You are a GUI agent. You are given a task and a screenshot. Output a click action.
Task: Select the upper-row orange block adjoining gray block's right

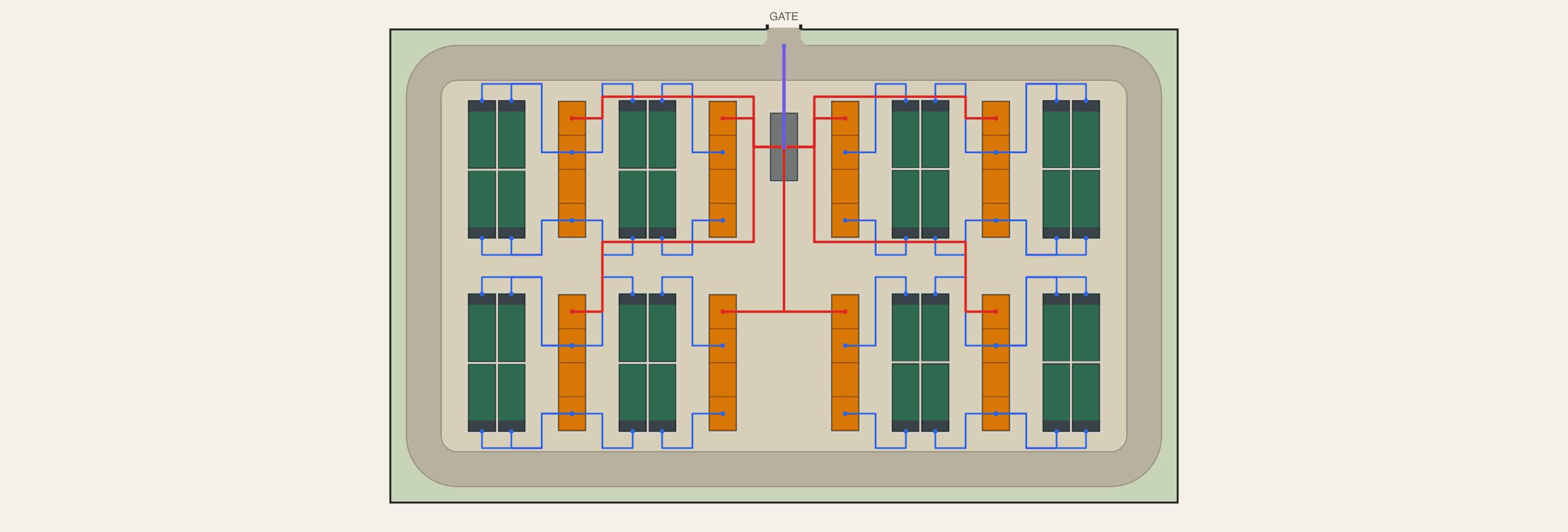pyautogui.click(x=845, y=169)
